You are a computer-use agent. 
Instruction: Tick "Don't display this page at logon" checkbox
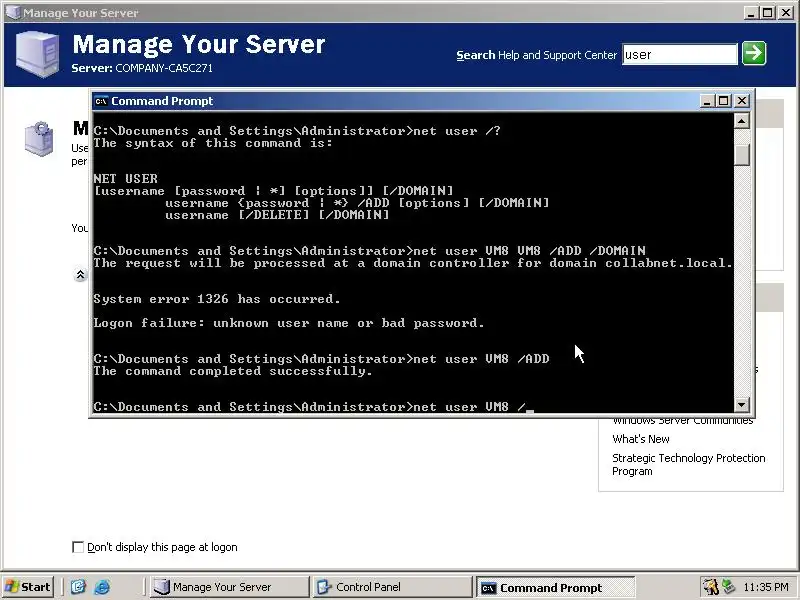[x=78, y=547]
